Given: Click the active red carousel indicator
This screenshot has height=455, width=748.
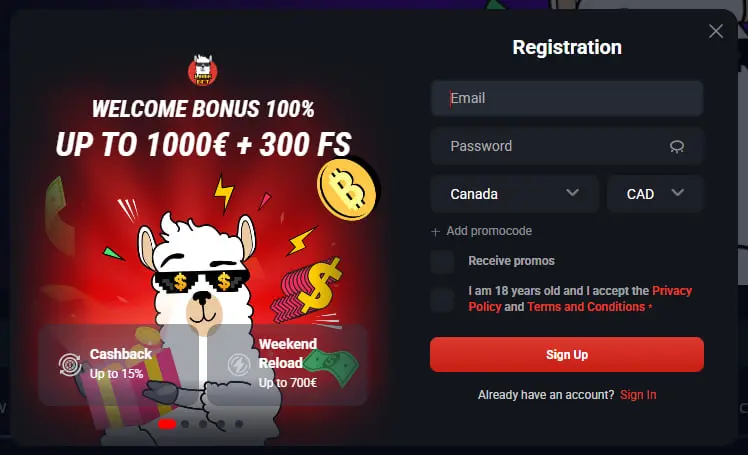Looking at the screenshot, I should coord(167,424).
